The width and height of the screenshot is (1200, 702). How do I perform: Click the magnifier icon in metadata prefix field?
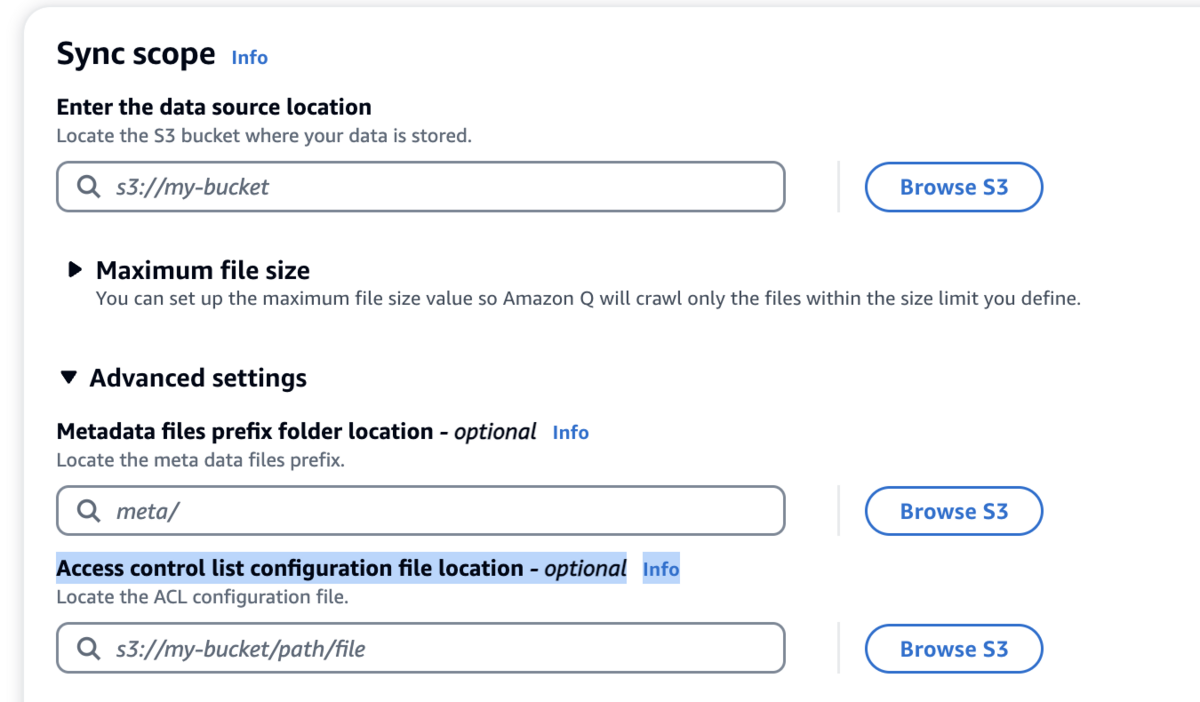click(89, 511)
